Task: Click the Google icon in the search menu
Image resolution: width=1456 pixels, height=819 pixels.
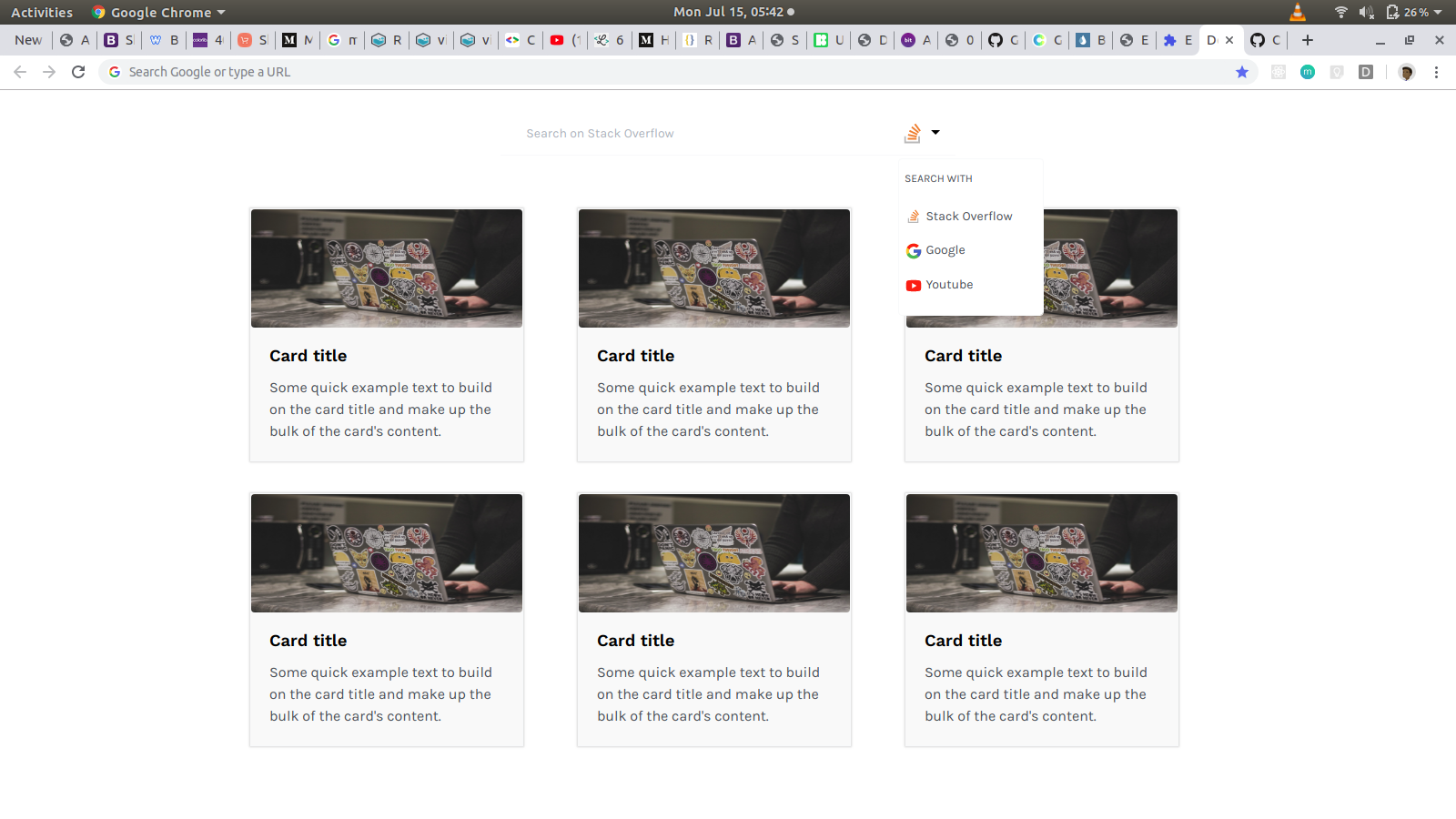Action: pos(913,250)
